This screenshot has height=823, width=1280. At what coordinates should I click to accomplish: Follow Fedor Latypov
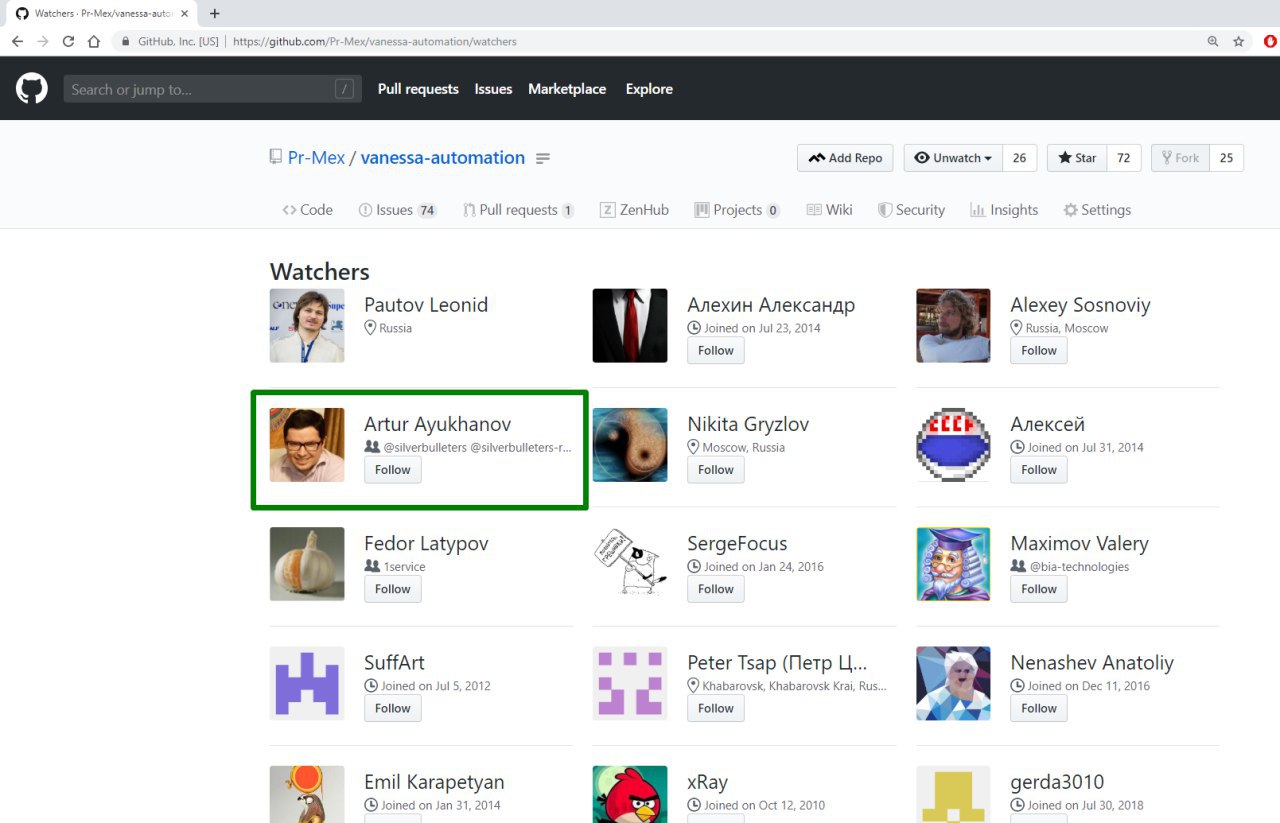393,590
